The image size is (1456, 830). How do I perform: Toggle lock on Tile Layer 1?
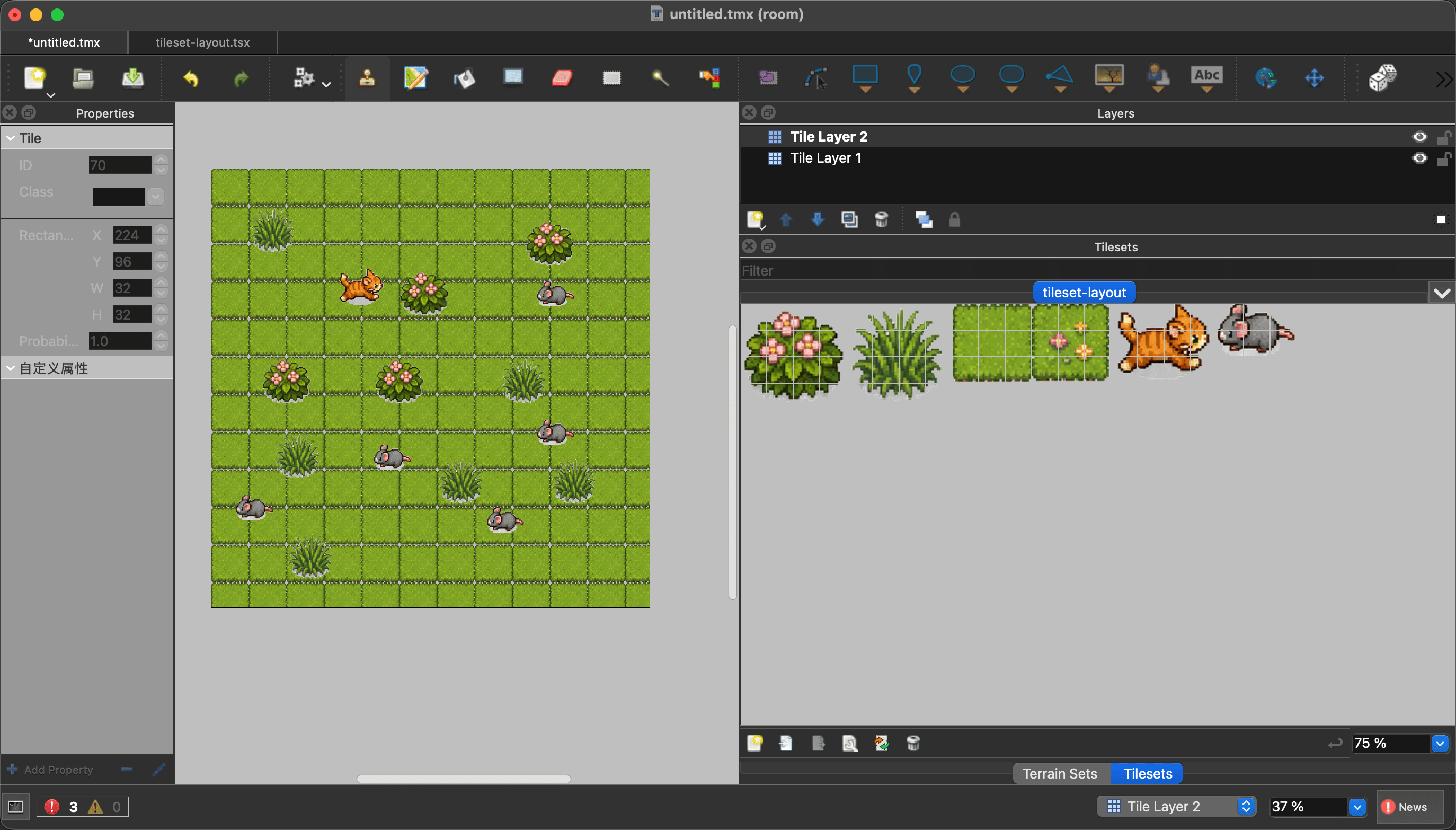pos(1443,158)
